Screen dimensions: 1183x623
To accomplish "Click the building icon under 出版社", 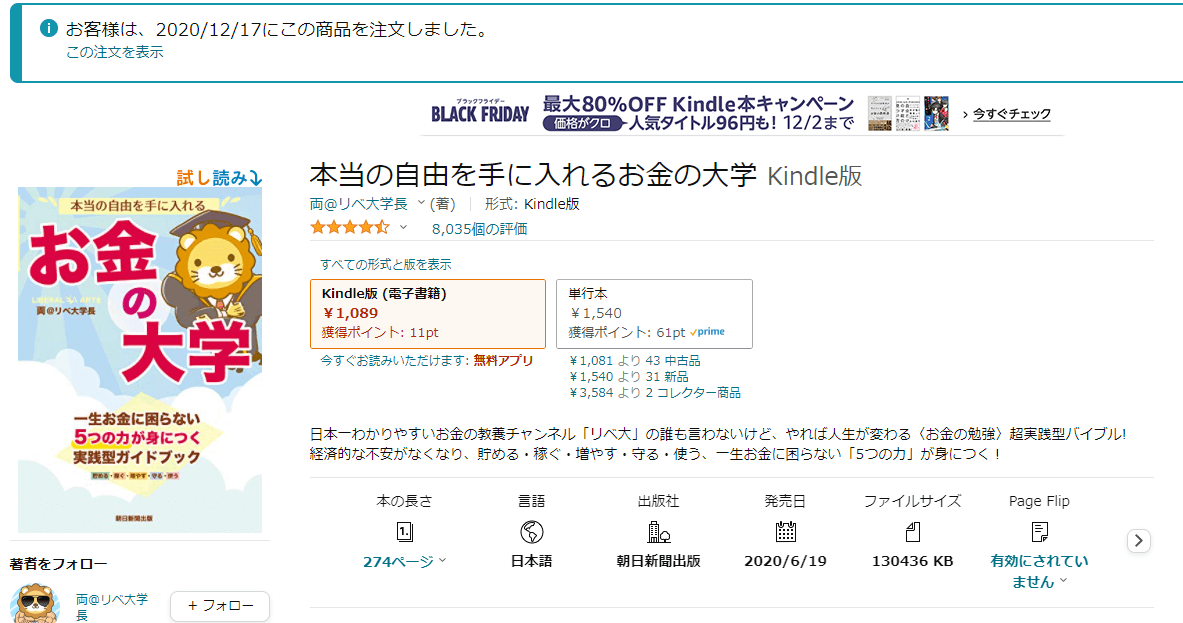I will click(659, 532).
